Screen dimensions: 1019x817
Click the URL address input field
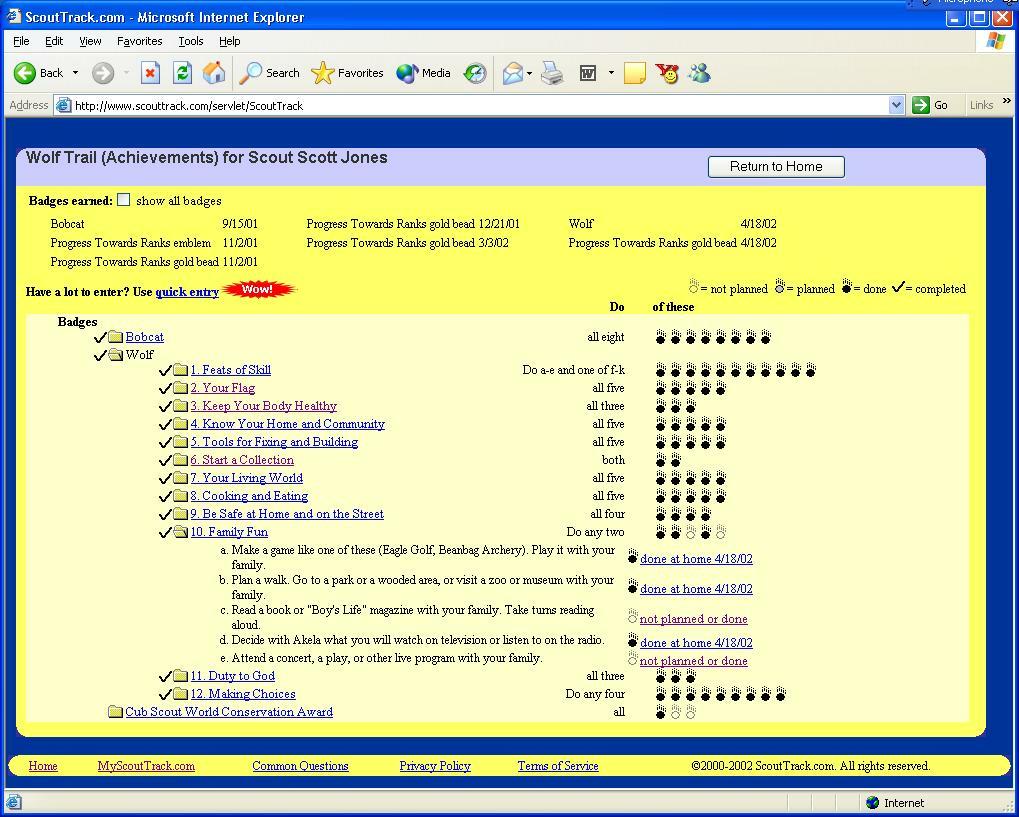point(480,105)
